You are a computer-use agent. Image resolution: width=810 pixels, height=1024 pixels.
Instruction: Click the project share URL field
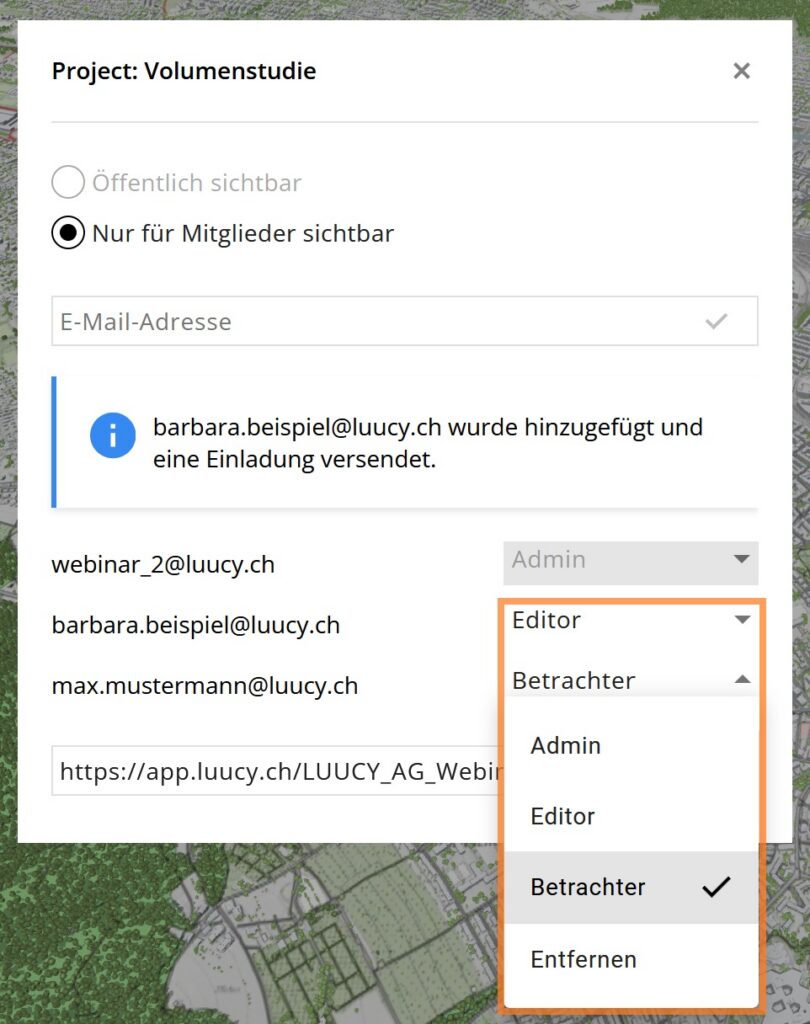pyautogui.click(x=275, y=770)
